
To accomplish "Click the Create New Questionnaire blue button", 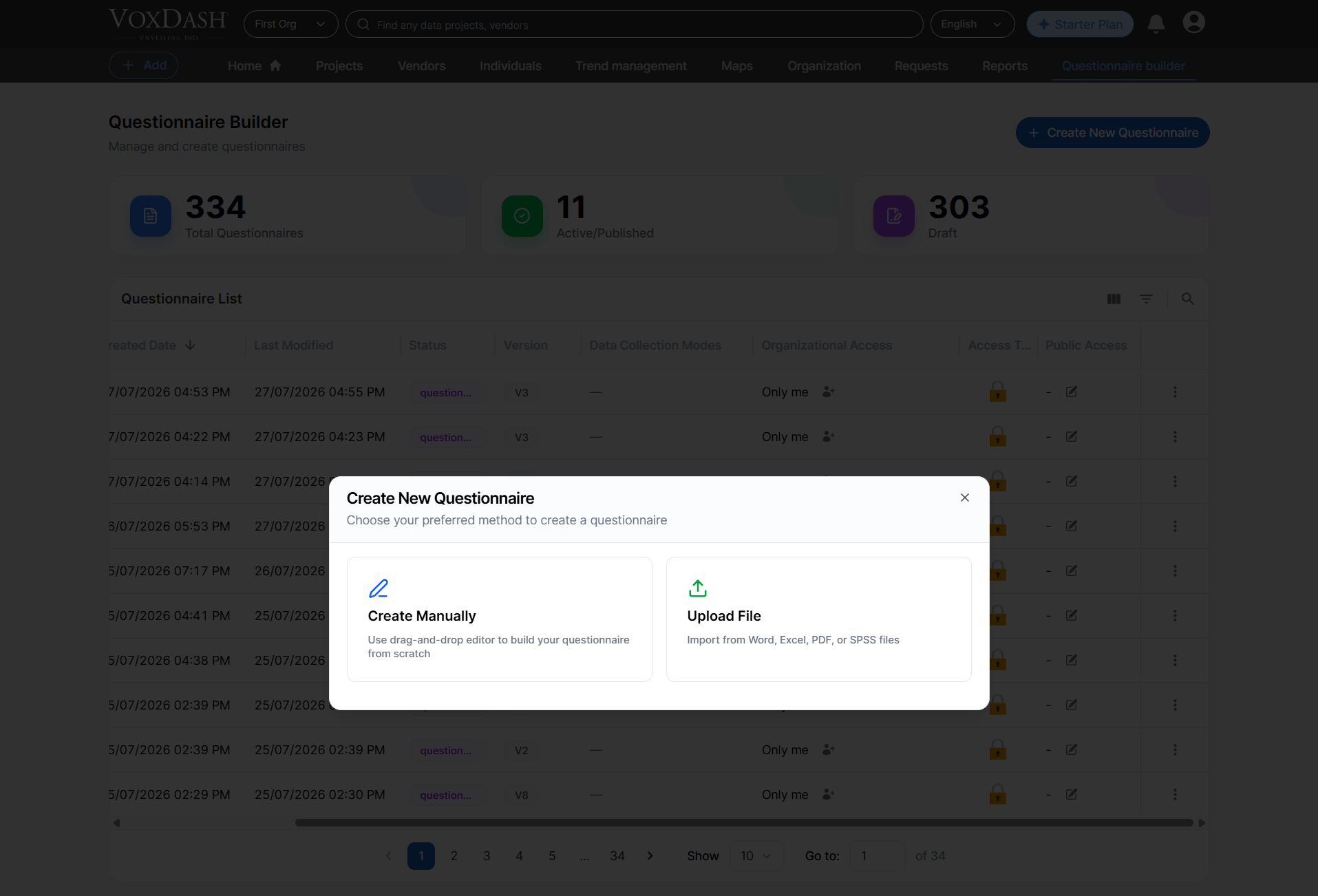I will coord(1112,132).
